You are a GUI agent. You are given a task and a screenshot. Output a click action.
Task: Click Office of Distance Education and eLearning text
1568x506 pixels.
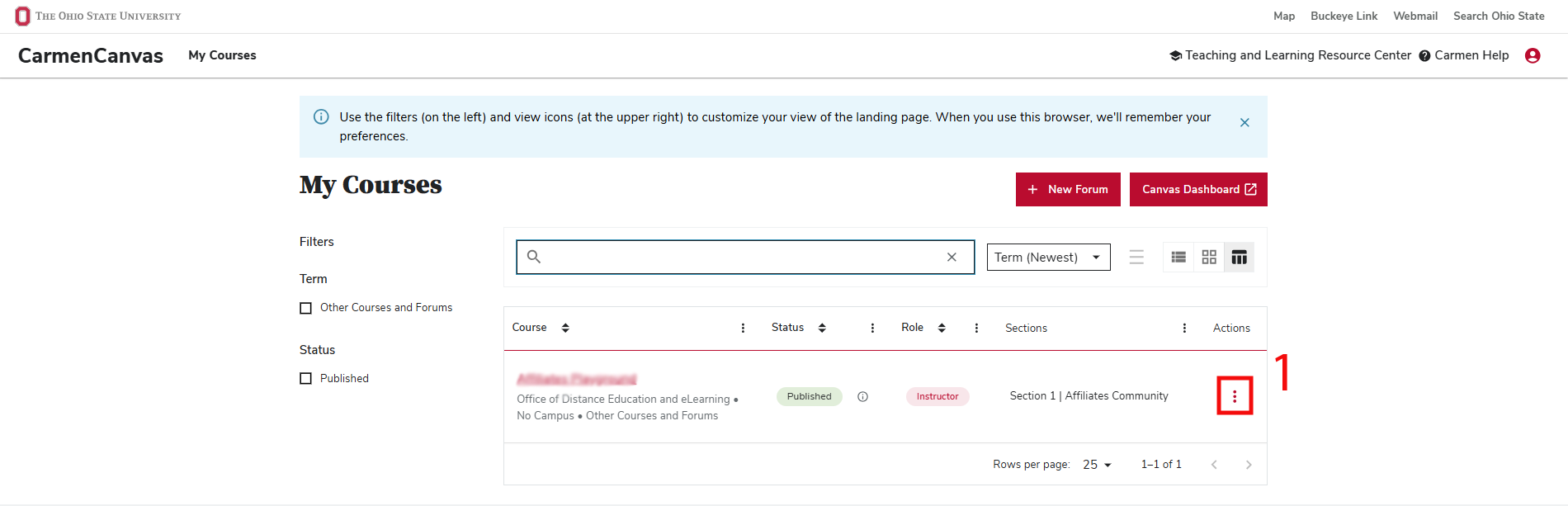[x=623, y=400]
